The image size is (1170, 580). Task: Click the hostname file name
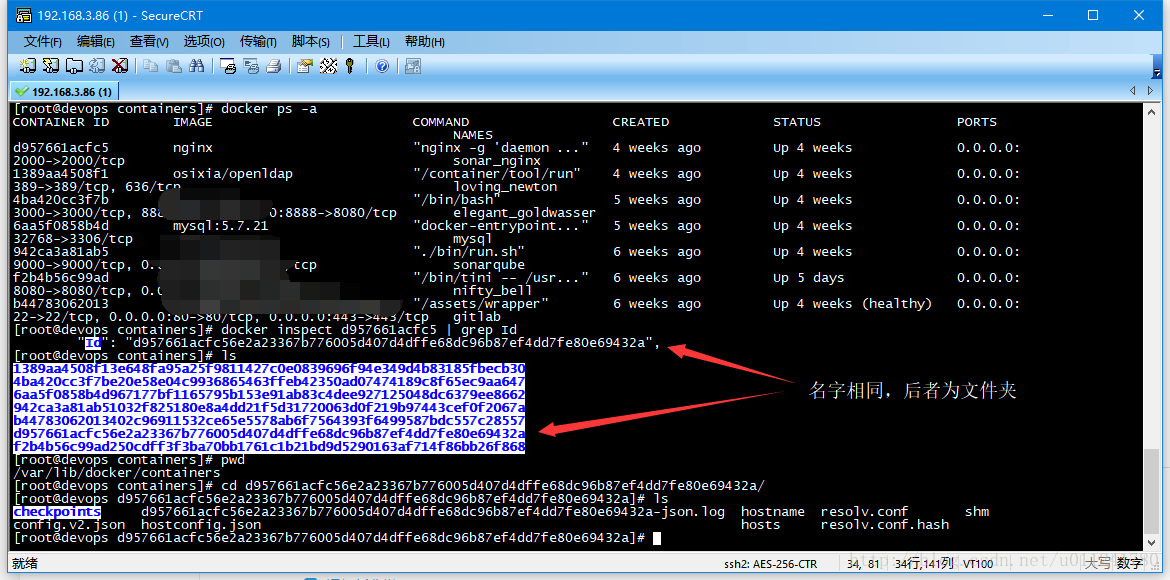(772, 511)
